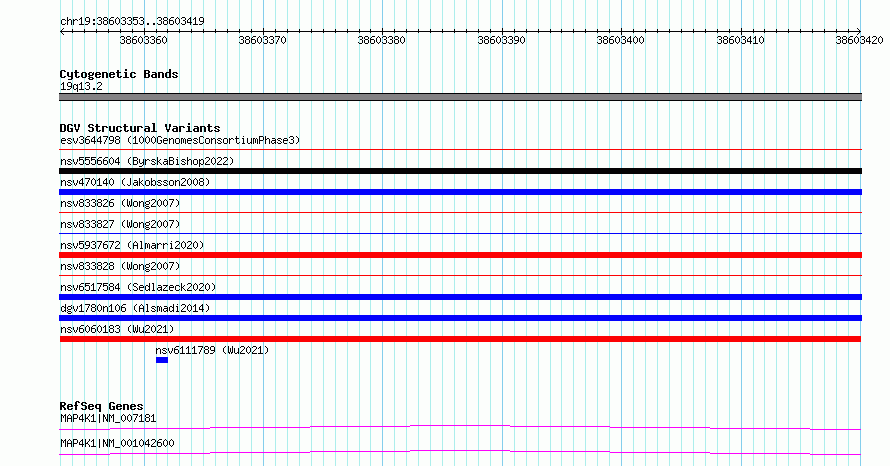This screenshot has width=890, height=466.
Task: Click the blue bar of nsv6517584
Action: click(x=460, y=297)
